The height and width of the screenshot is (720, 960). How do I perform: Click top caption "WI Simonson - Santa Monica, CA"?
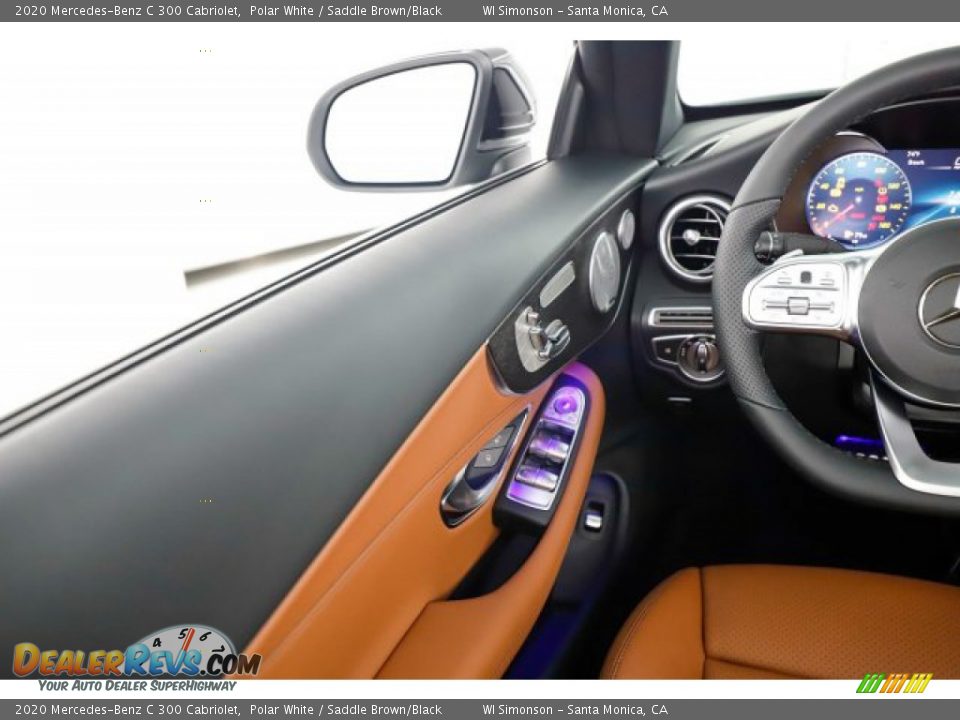[x=575, y=10]
